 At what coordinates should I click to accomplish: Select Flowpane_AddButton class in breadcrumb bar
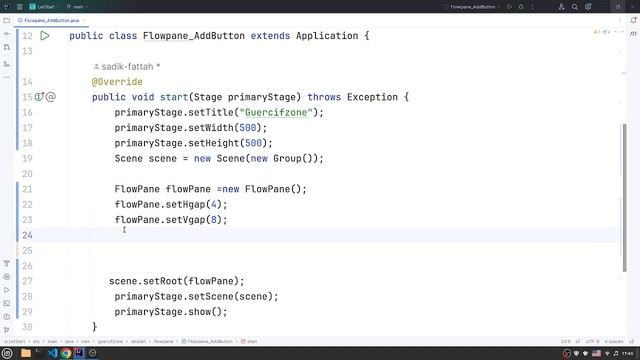207,341
